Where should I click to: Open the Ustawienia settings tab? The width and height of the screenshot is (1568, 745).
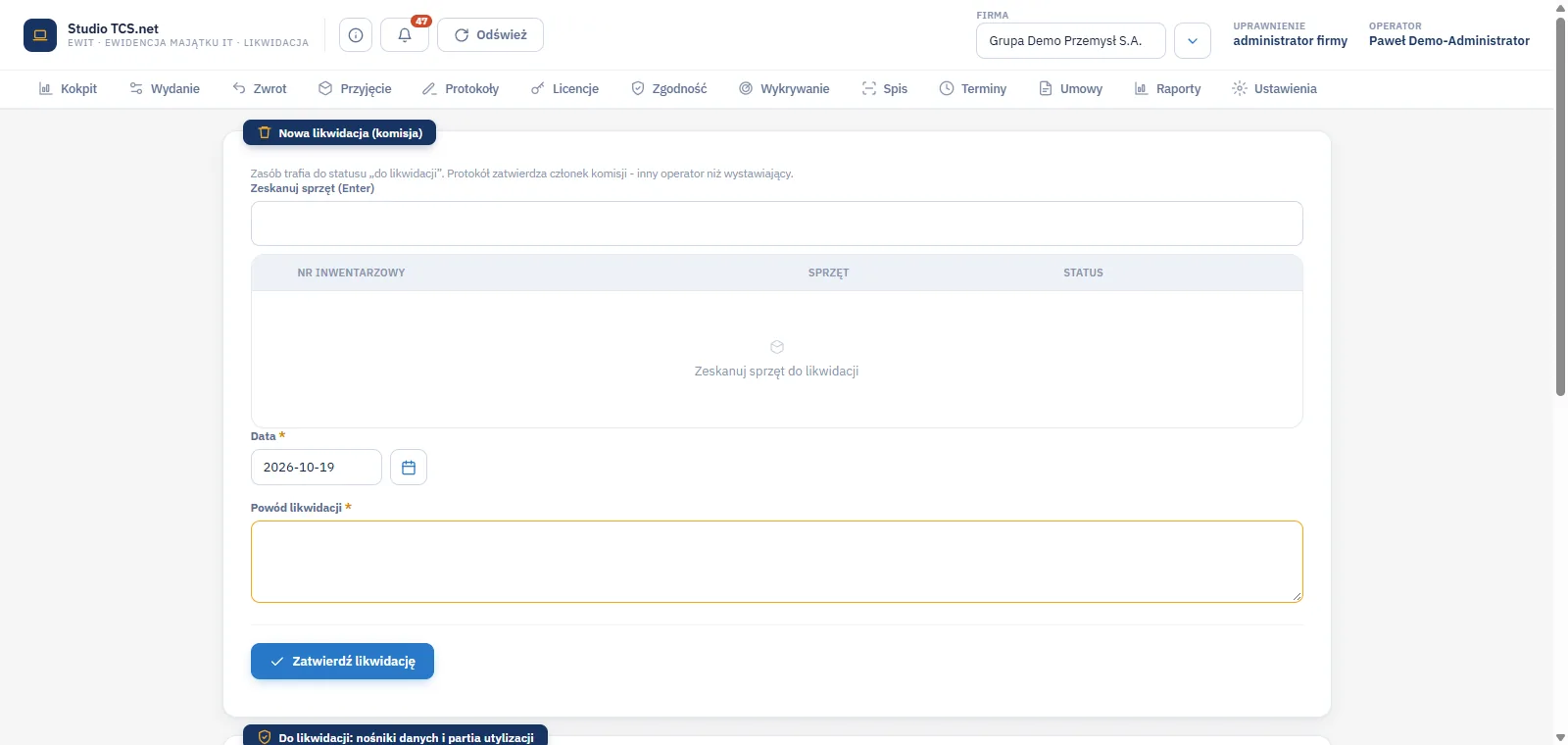coord(1275,89)
